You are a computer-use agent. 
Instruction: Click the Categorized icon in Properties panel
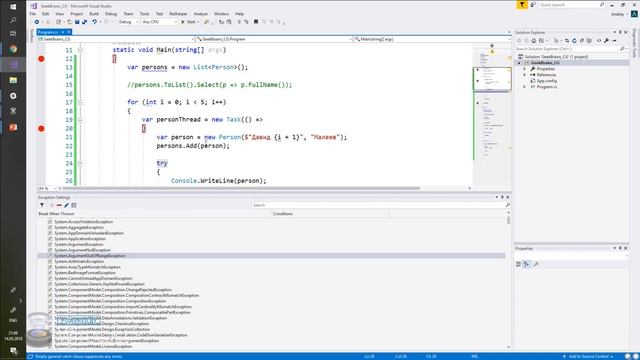pos(518,264)
